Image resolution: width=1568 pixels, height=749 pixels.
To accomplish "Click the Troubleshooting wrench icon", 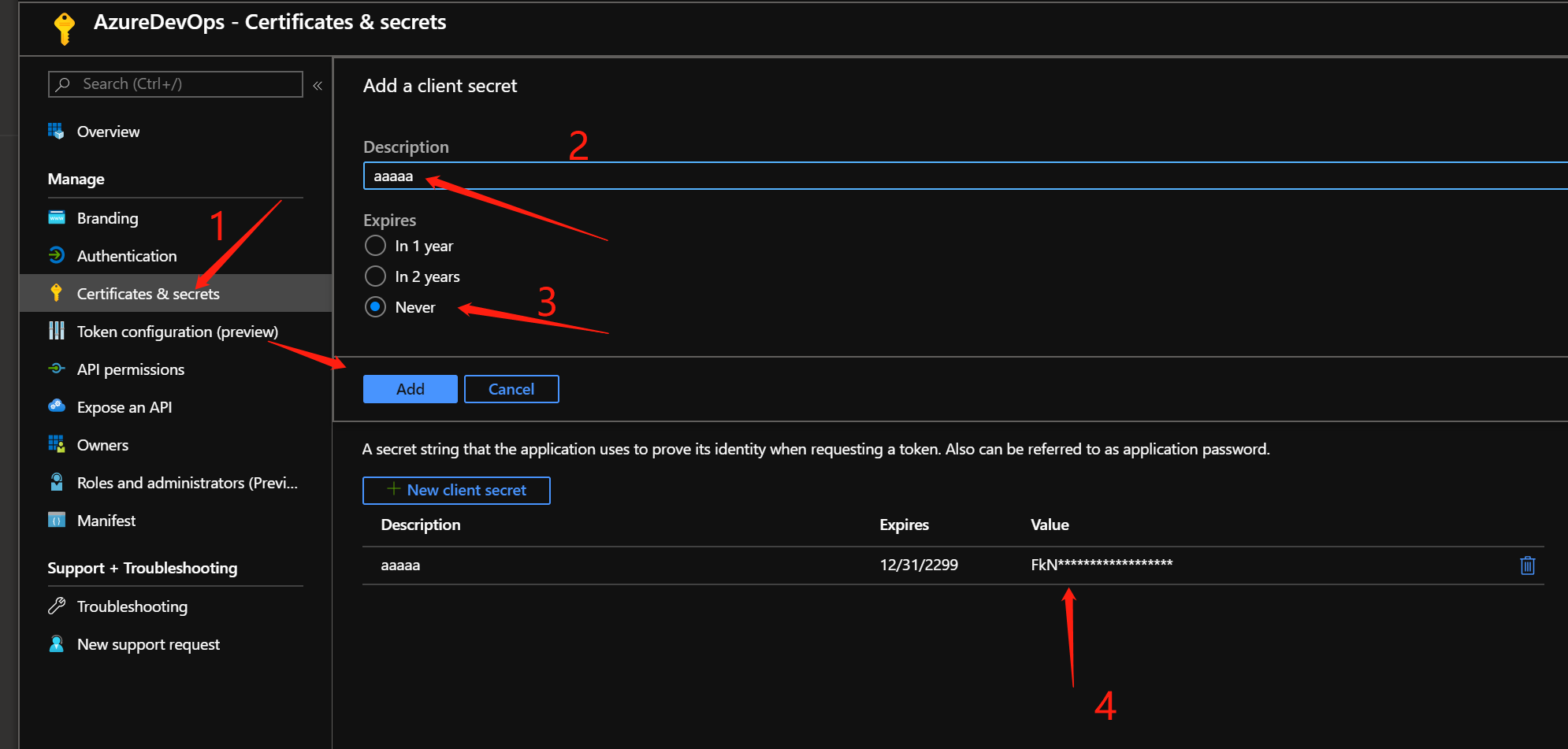I will pos(56,606).
